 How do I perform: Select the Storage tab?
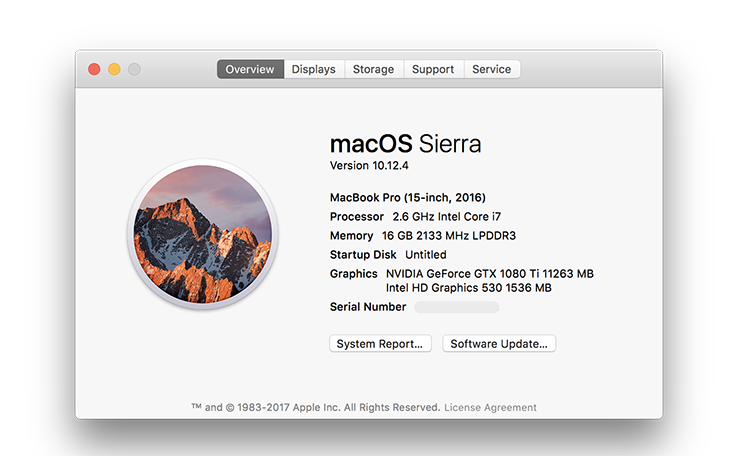tap(373, 69)
